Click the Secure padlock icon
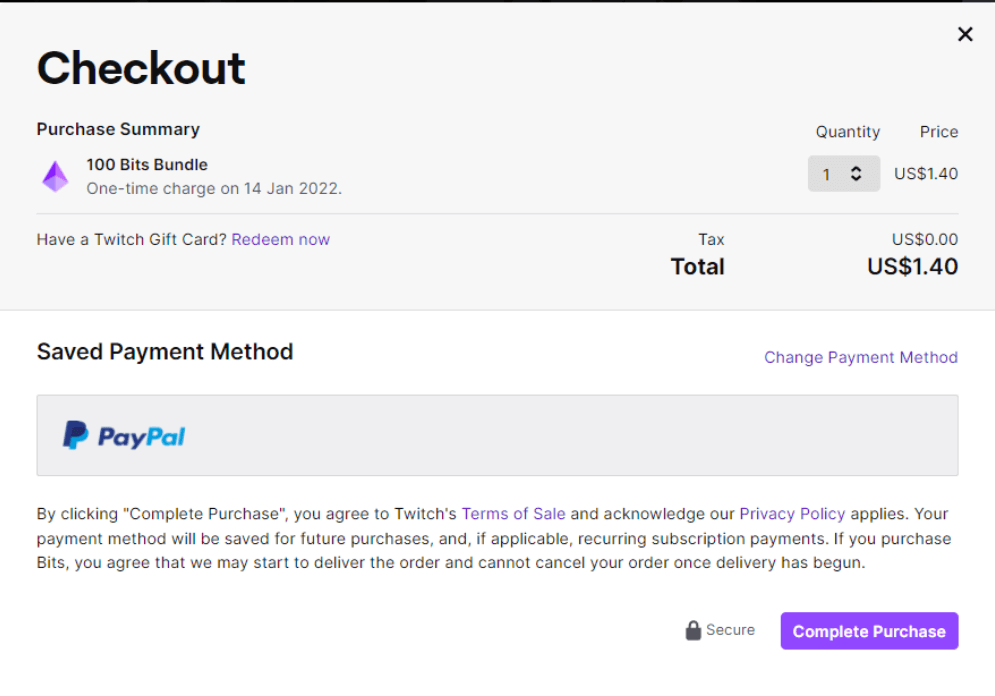995x696 pixels. (693, 631)
